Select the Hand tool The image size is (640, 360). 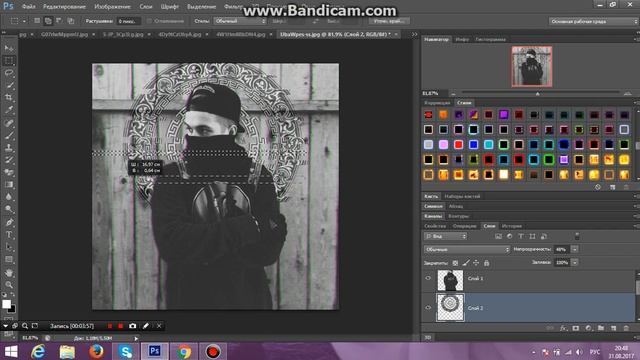coord(9,273)
